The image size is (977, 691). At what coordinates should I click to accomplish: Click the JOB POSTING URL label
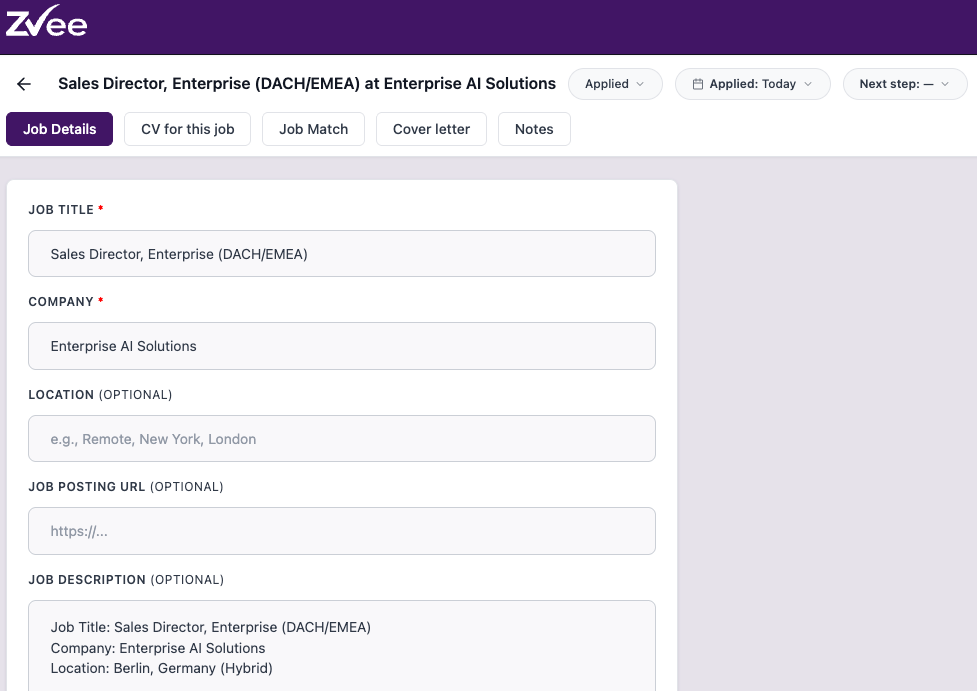point(87,487)
